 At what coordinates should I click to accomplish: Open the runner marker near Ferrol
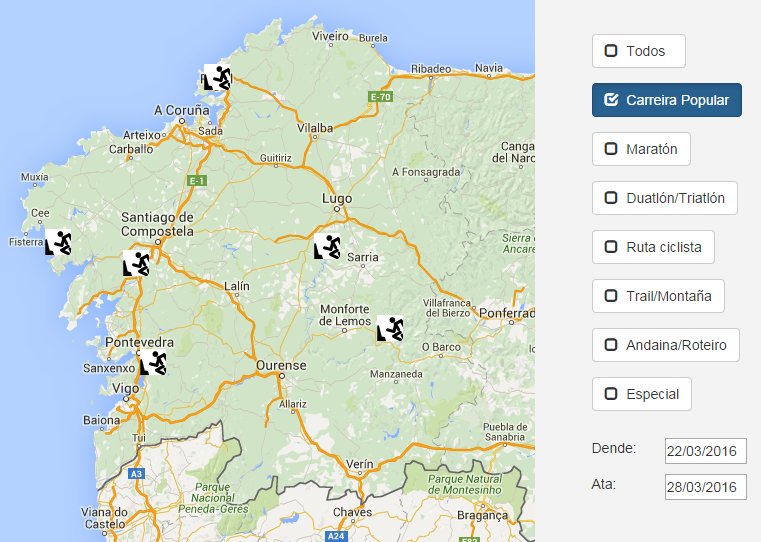(x=217, y=77)
